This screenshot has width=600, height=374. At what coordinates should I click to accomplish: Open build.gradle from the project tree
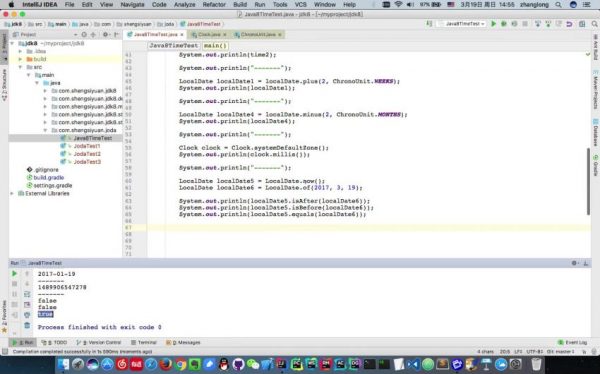pos(49,178)
